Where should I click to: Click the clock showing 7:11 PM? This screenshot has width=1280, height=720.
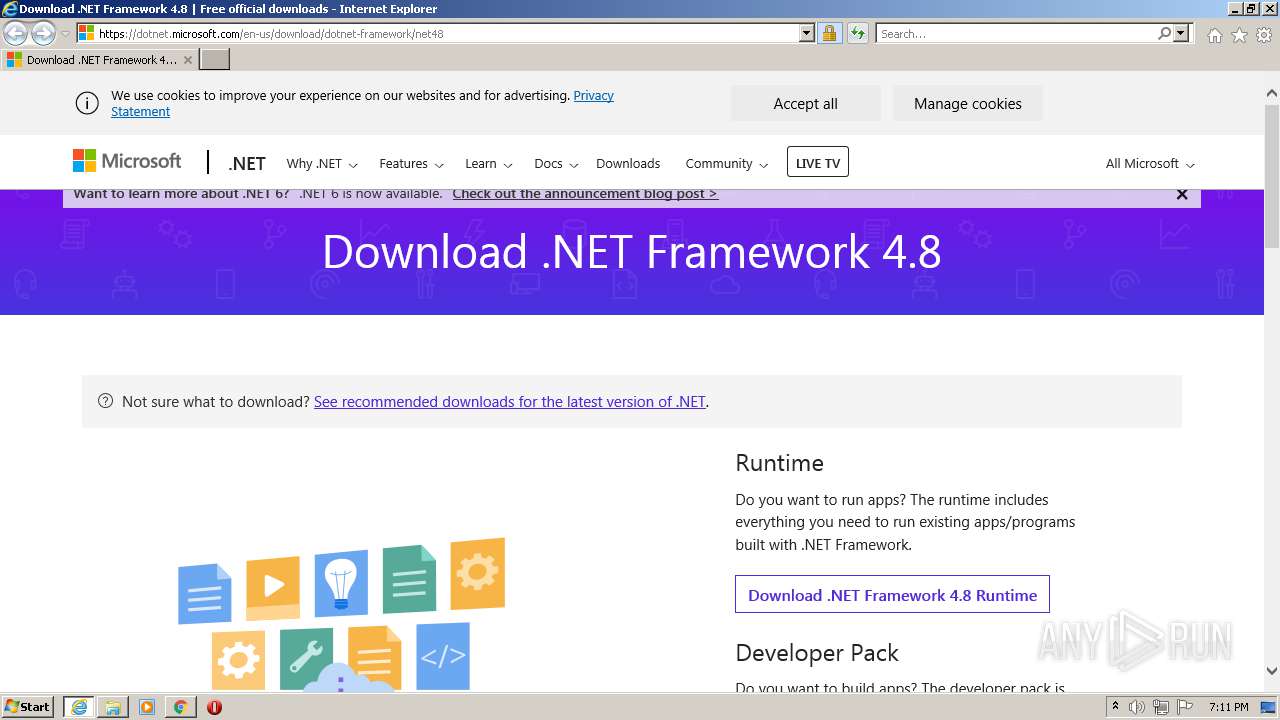click(1229, 707)
